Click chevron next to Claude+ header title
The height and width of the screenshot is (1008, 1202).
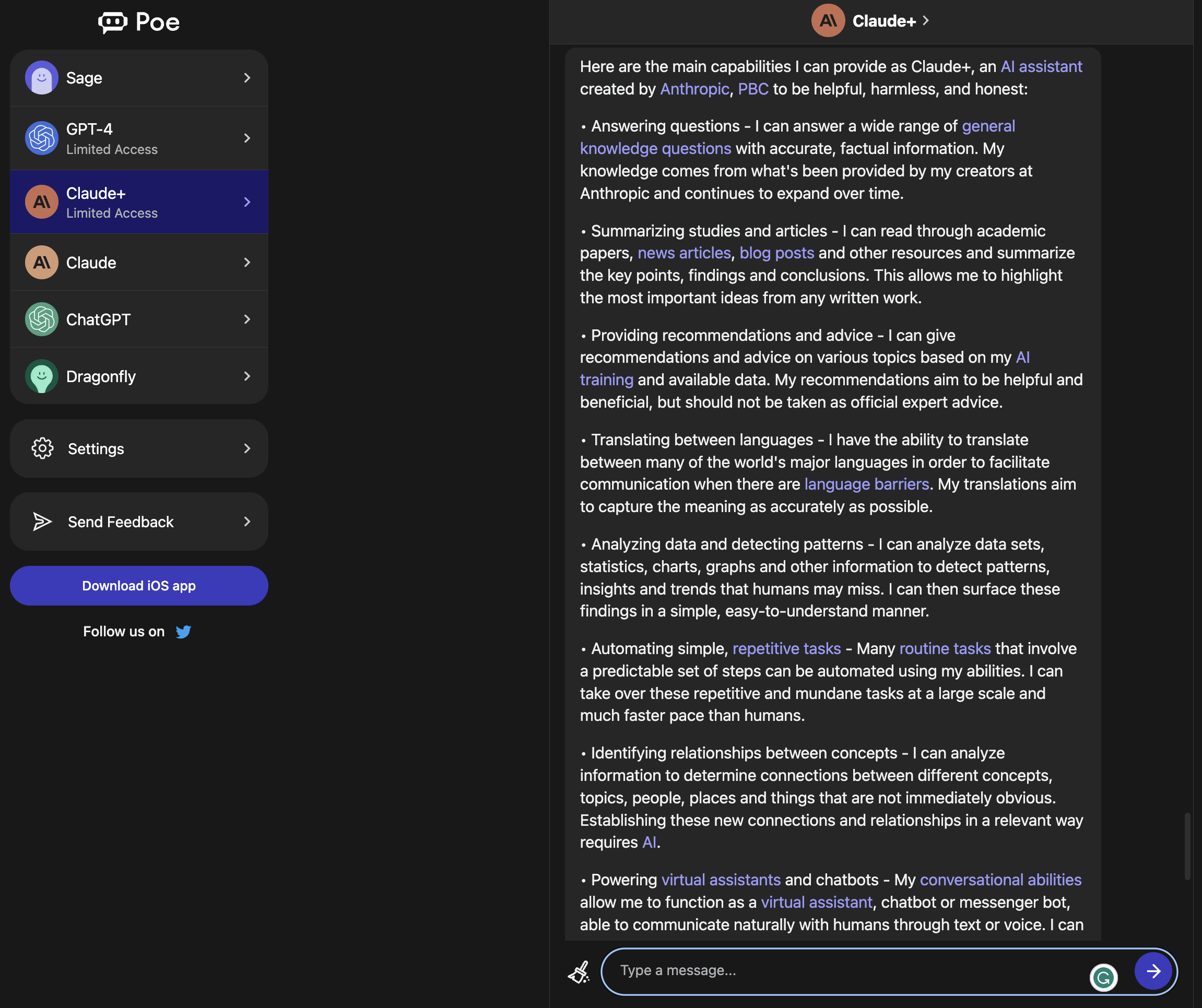coord(926,20)
